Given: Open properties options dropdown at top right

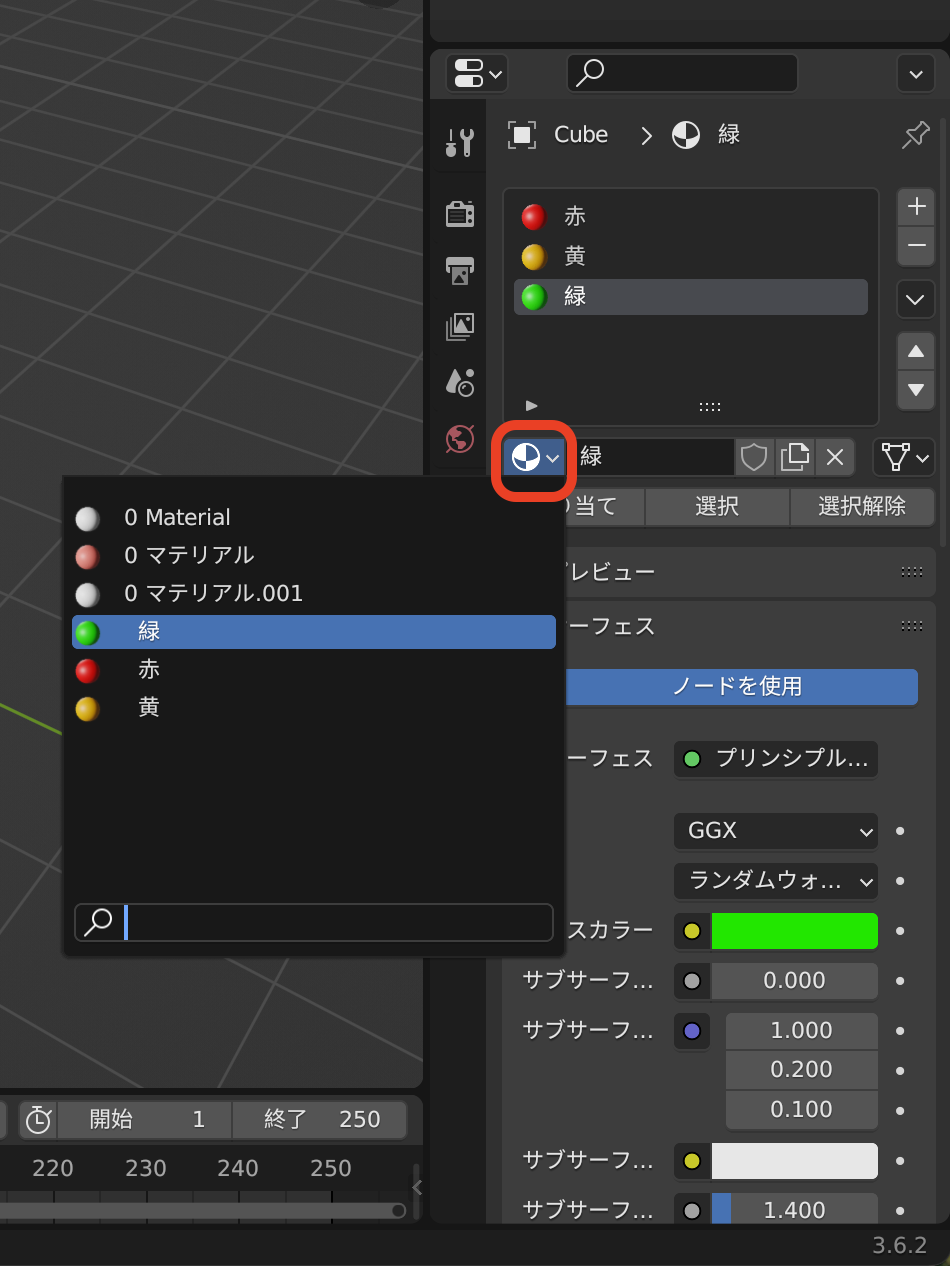Looking at the screenshot, I should point(916,73).
